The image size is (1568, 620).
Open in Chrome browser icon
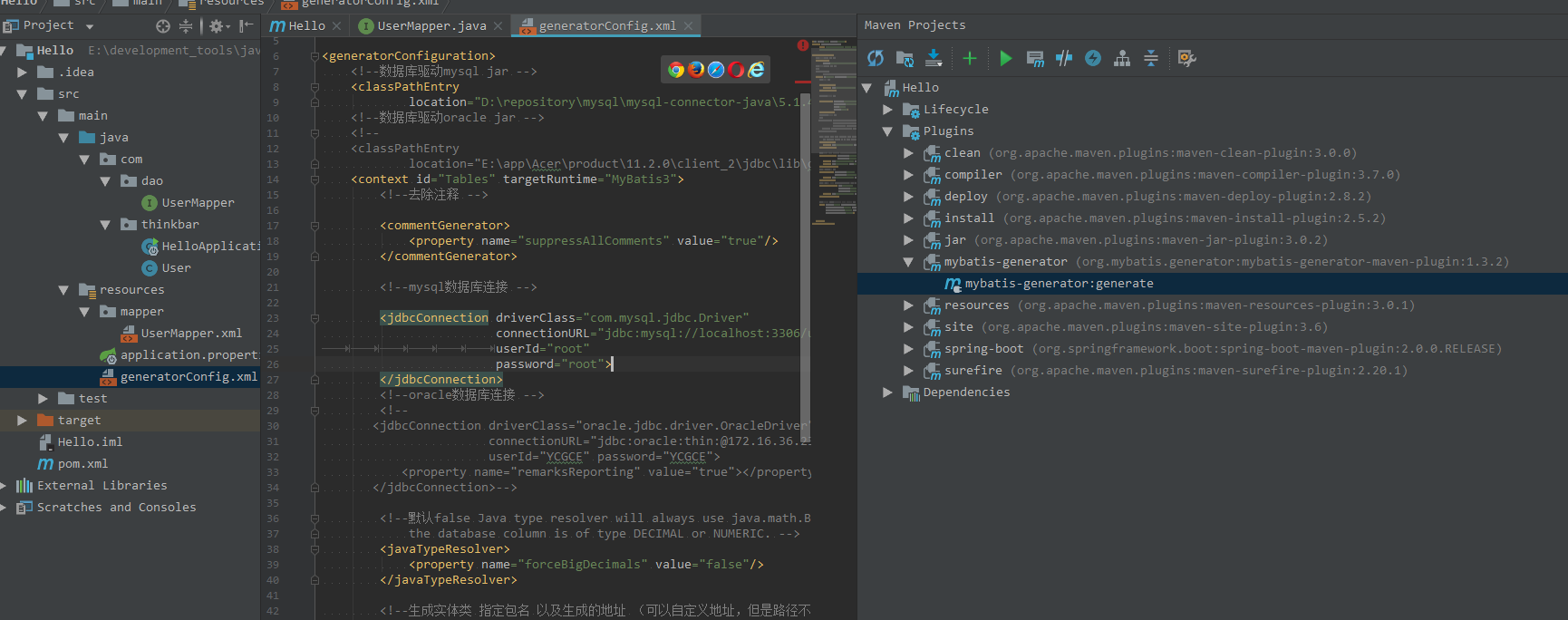(676, 69)
